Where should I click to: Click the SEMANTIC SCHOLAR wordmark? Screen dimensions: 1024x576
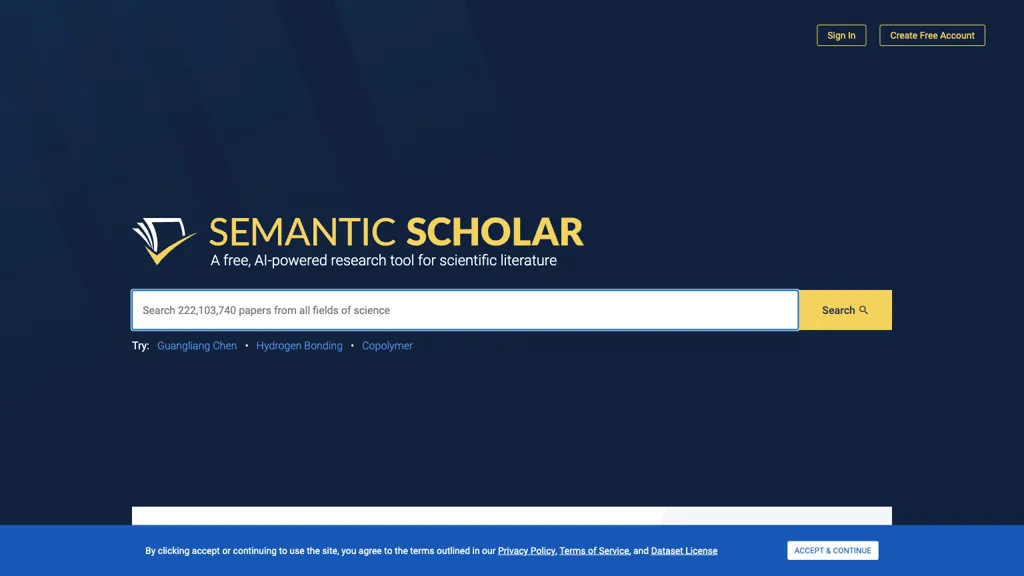pos(394,232)
